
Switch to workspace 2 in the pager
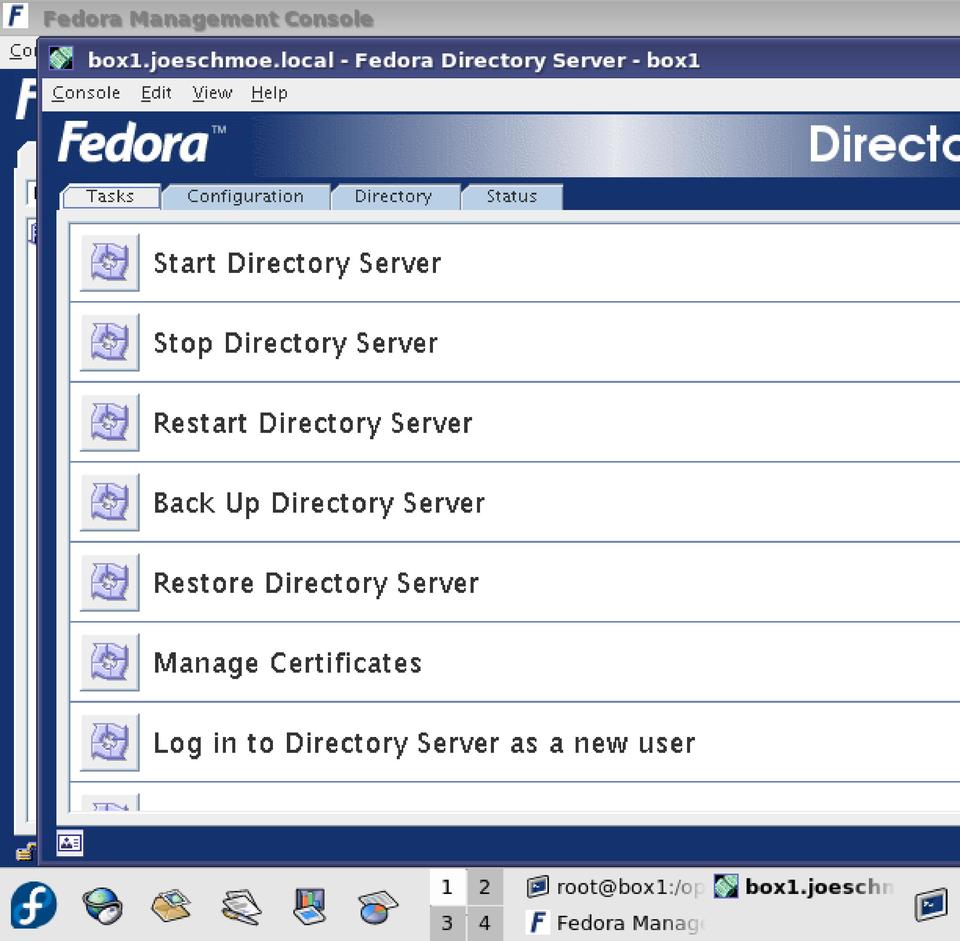484,887
